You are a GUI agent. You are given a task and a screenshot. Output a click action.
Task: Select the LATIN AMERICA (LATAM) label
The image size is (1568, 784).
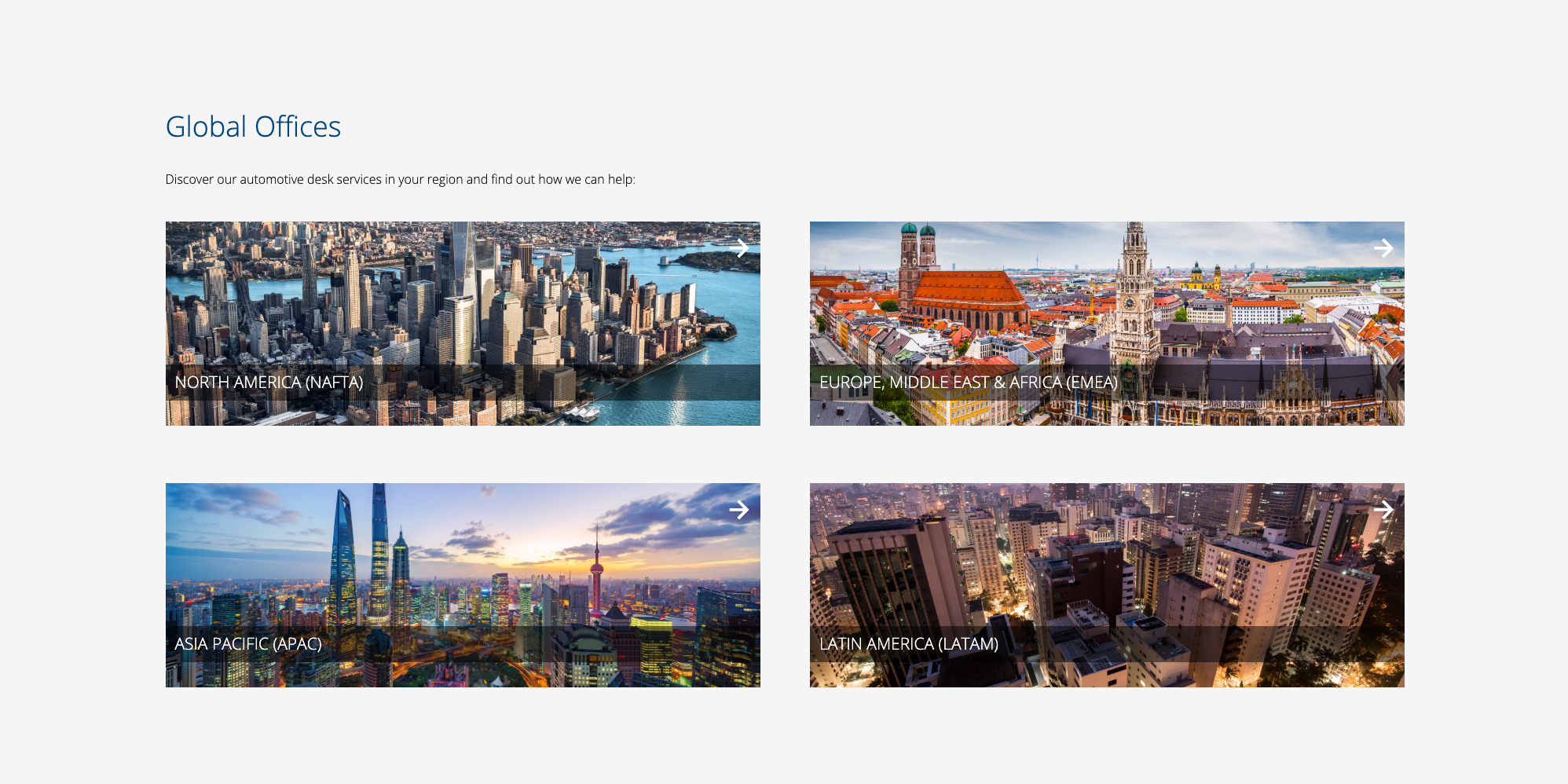click(x=909, y=644)
